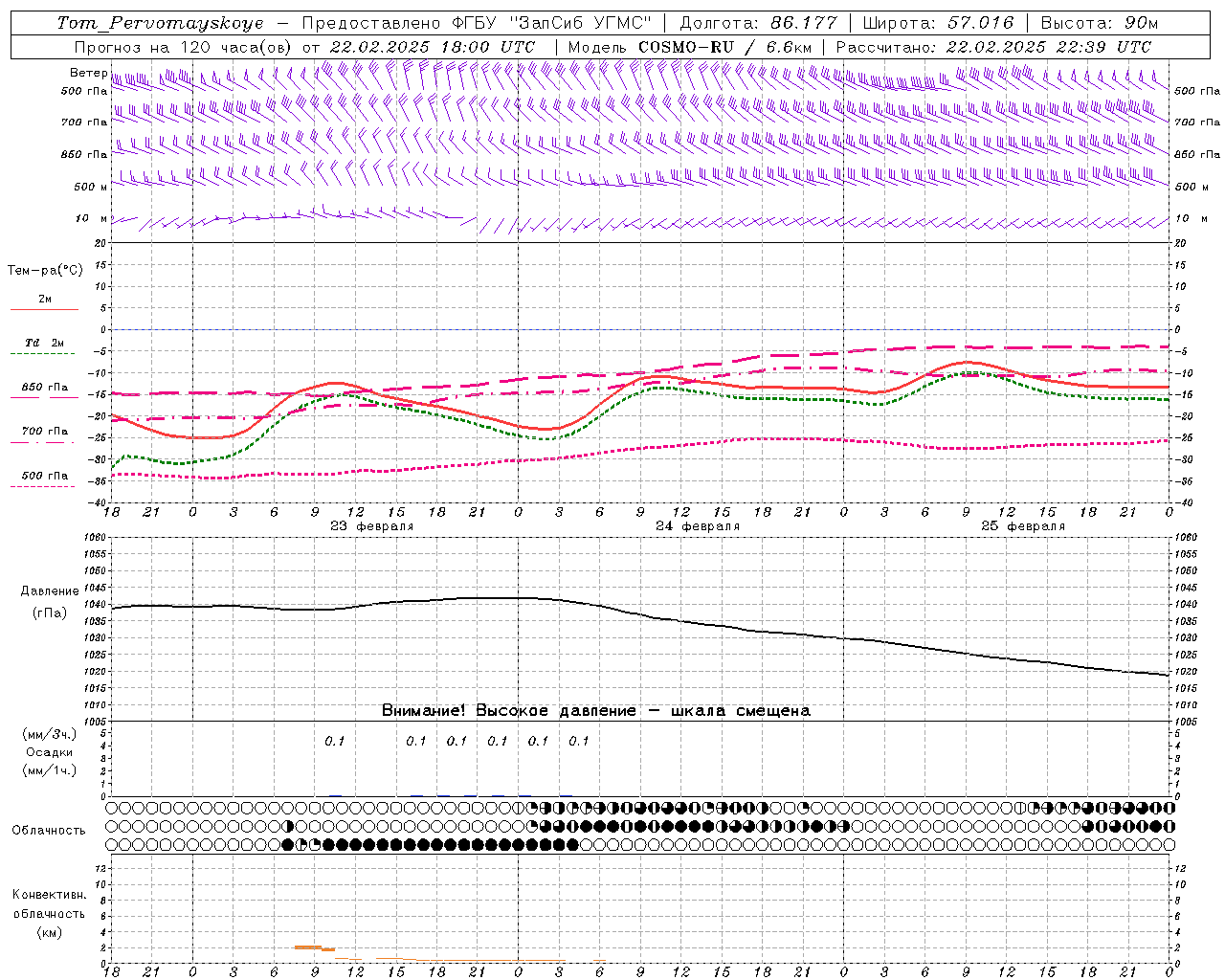Click the forecast start 22.02.2025 18:00 UTC
Viewport: 1225px width, 980px height.
point(433,47)
